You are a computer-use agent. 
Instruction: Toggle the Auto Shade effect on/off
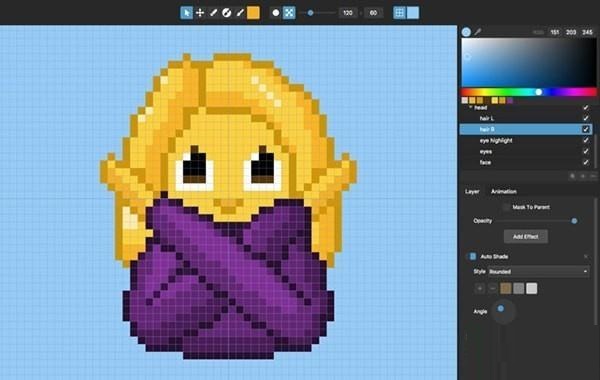473,256
